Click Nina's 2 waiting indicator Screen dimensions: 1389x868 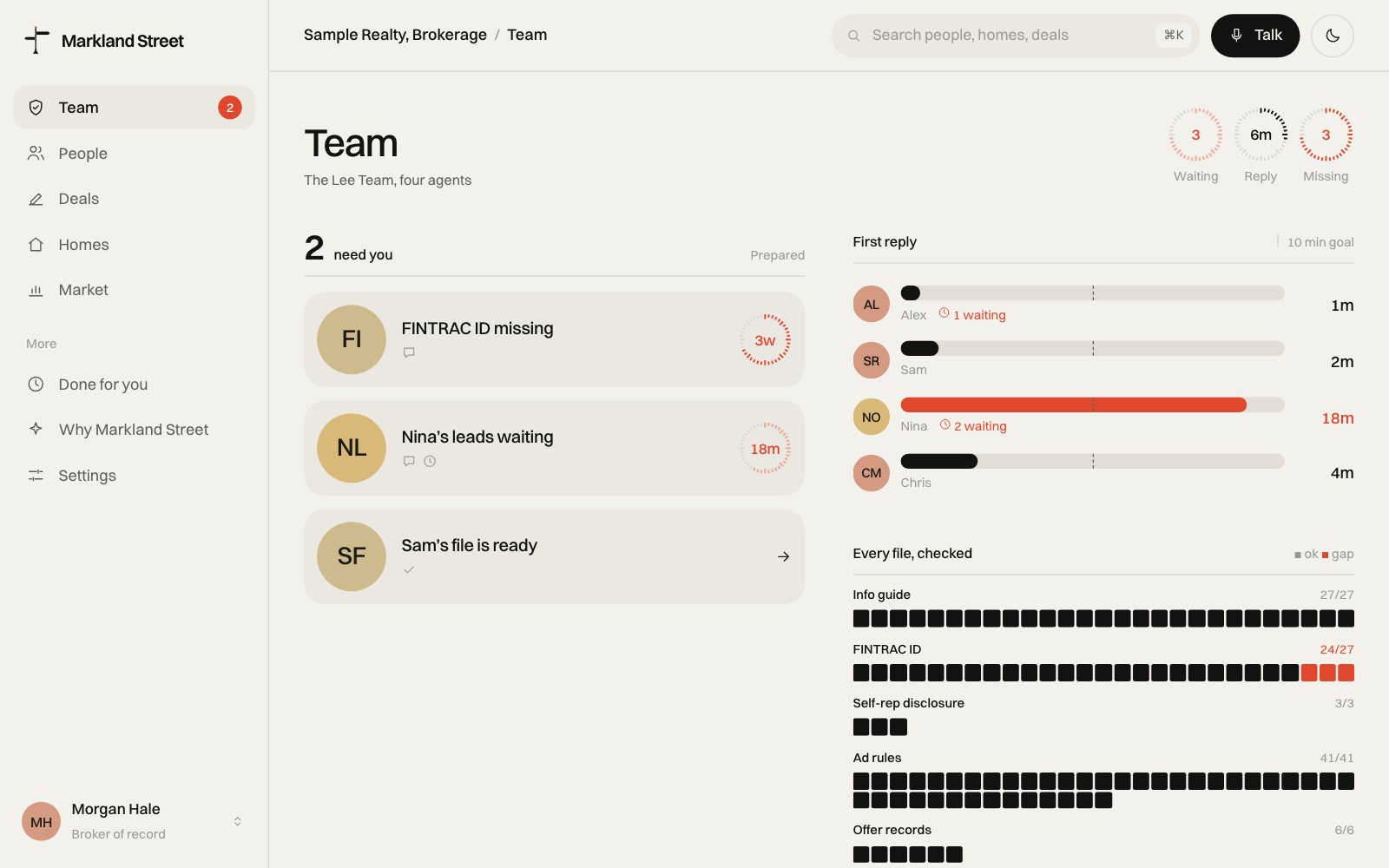(x=973, y=425)
